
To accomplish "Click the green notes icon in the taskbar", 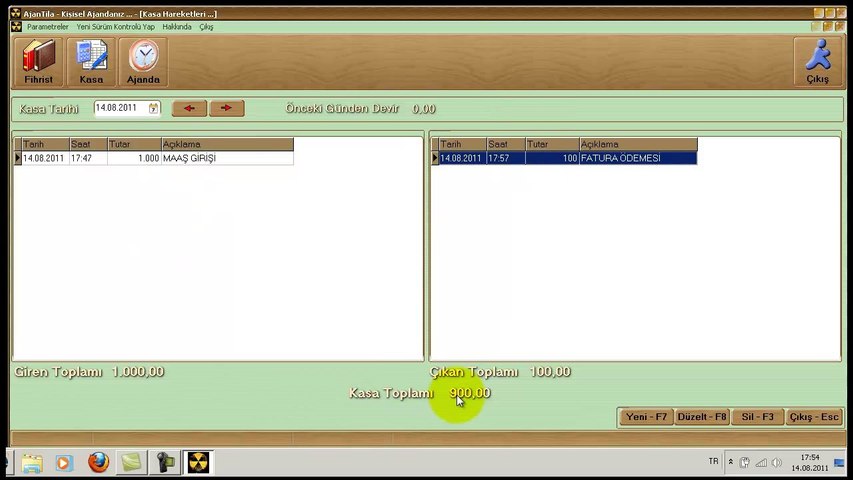I will coord(132,463).
